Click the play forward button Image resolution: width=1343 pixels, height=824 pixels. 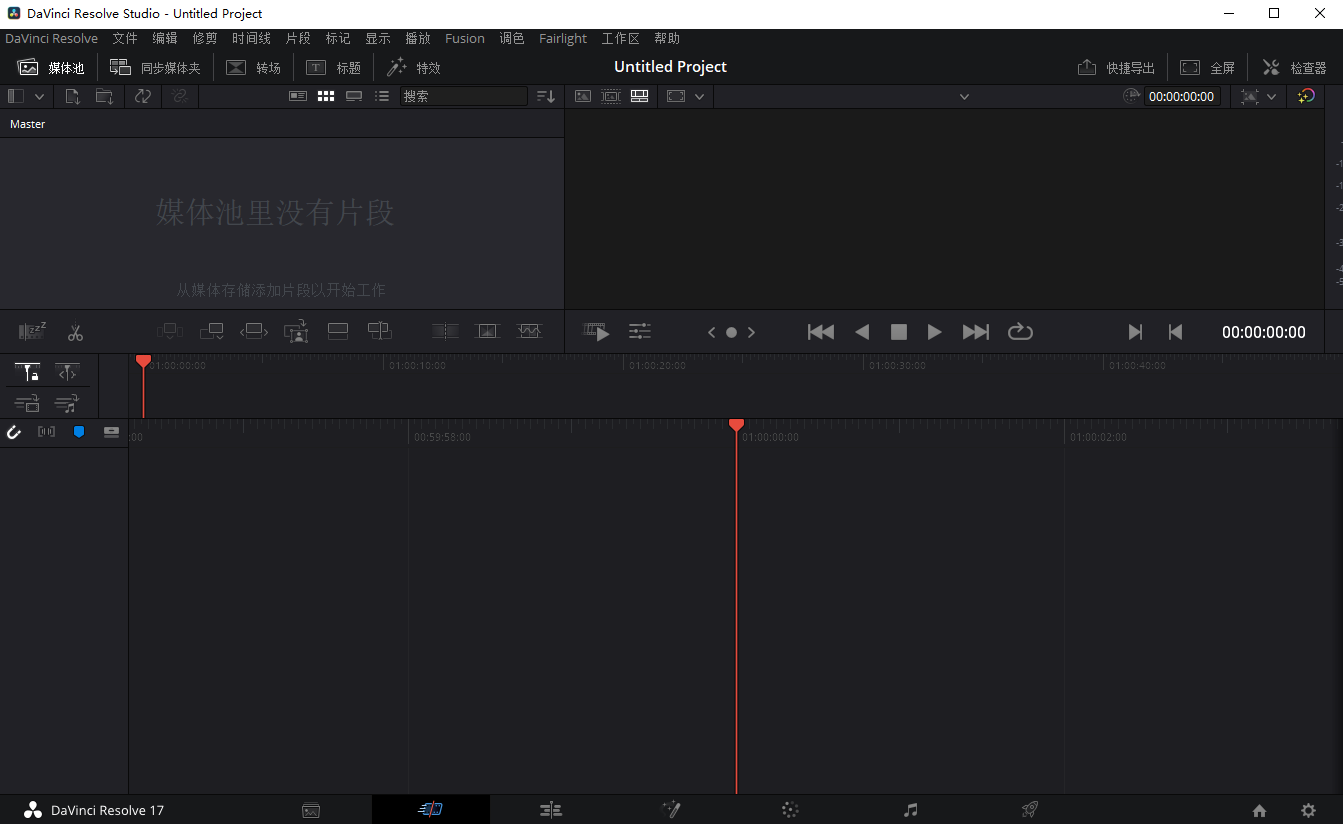point(934,332)
